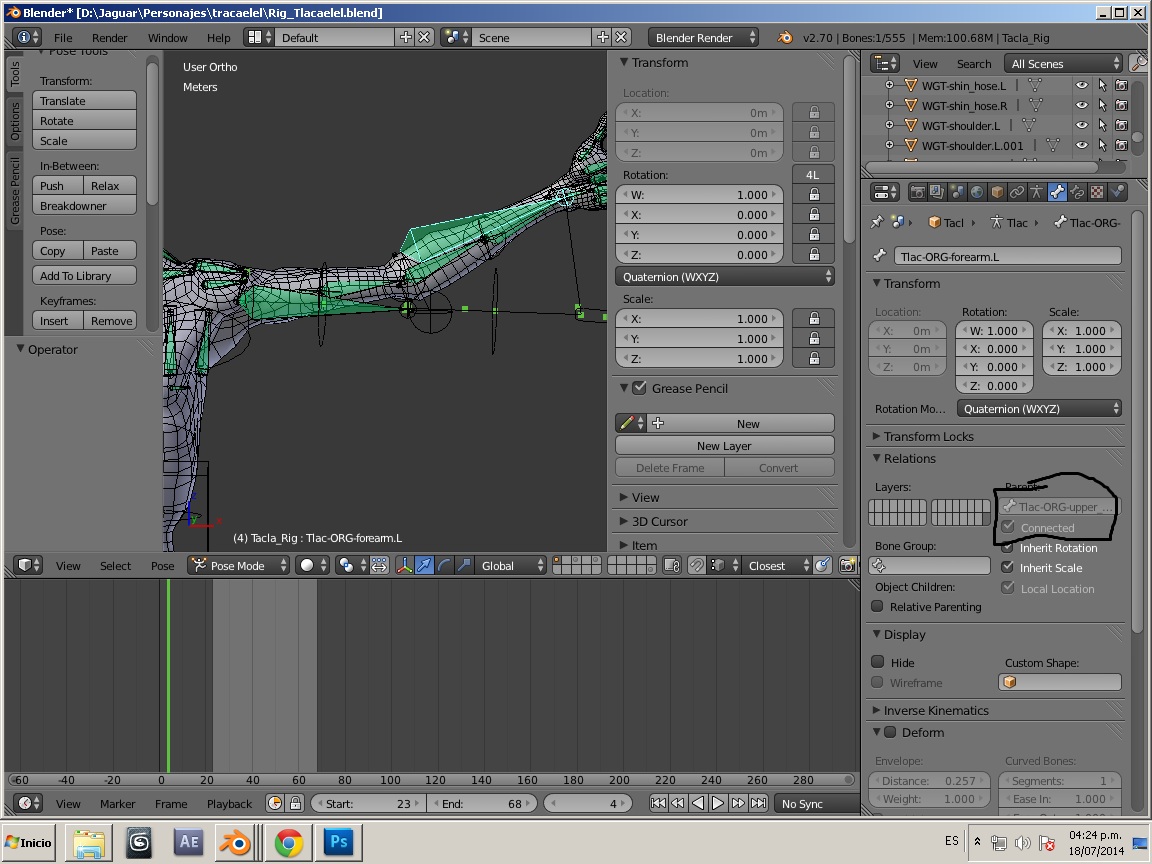The width and height of the screenshot is (1152, 864).
Task: Uncheck the Inherit Rotation checkbox
Action: 1007,548
